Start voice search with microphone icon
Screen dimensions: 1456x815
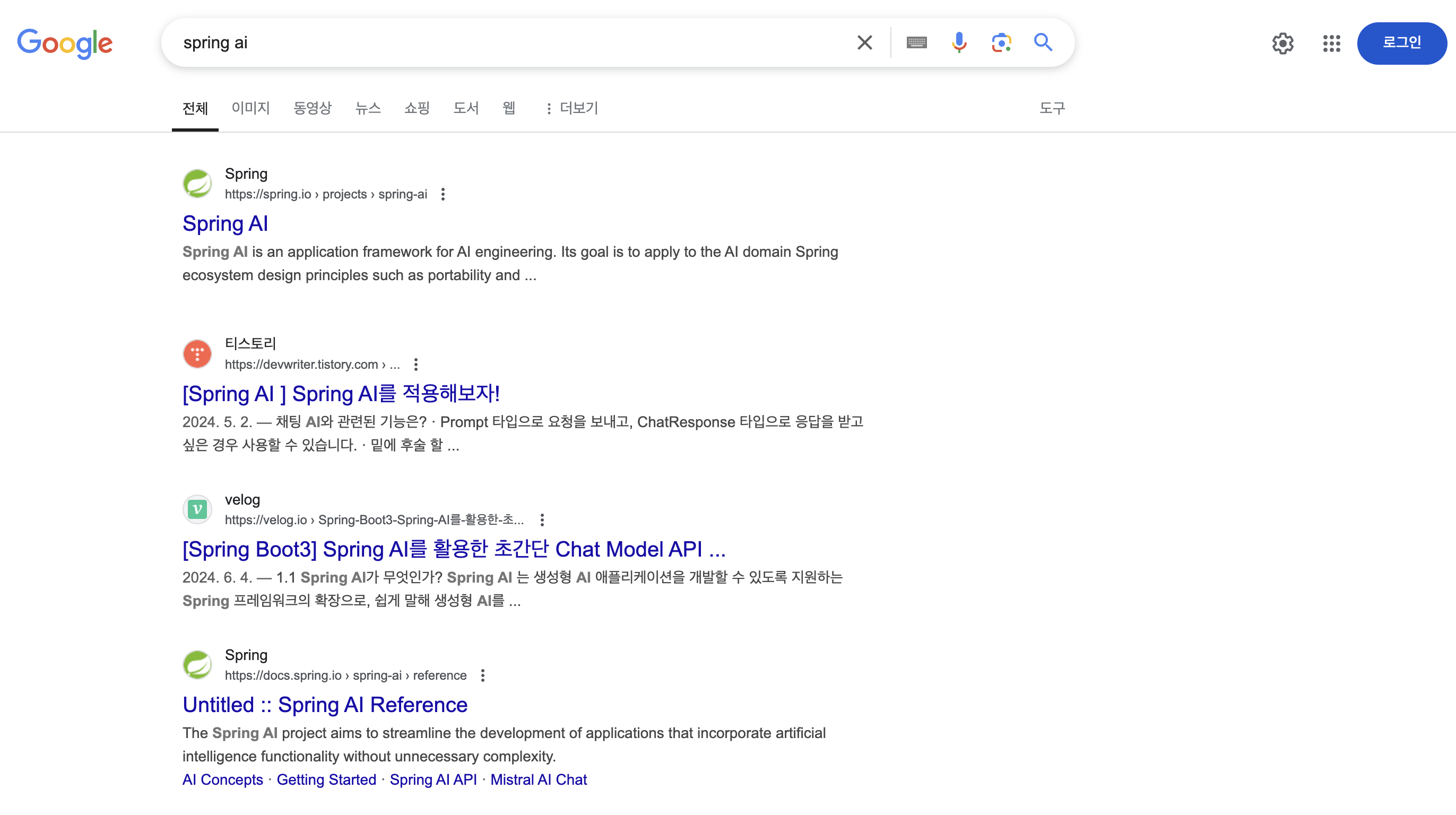[959, 42]
